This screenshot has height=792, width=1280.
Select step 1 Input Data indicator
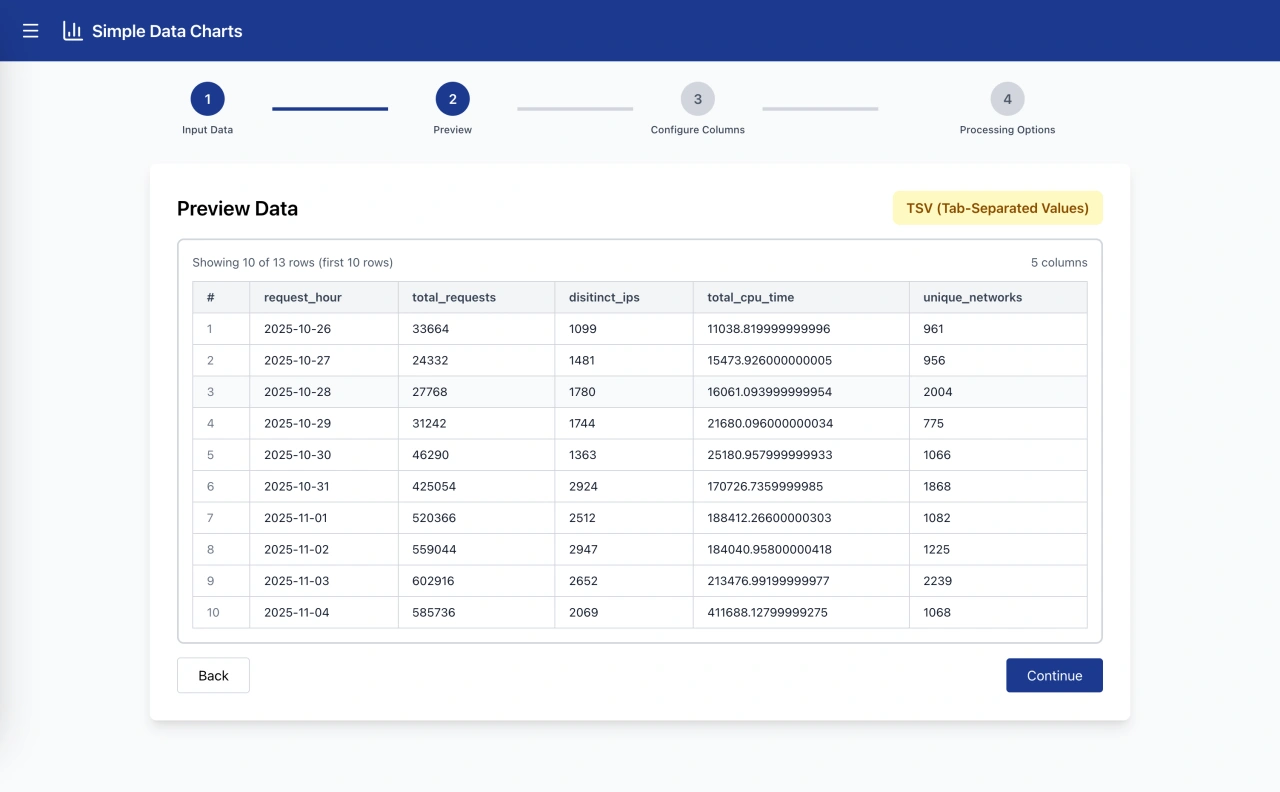207,99
